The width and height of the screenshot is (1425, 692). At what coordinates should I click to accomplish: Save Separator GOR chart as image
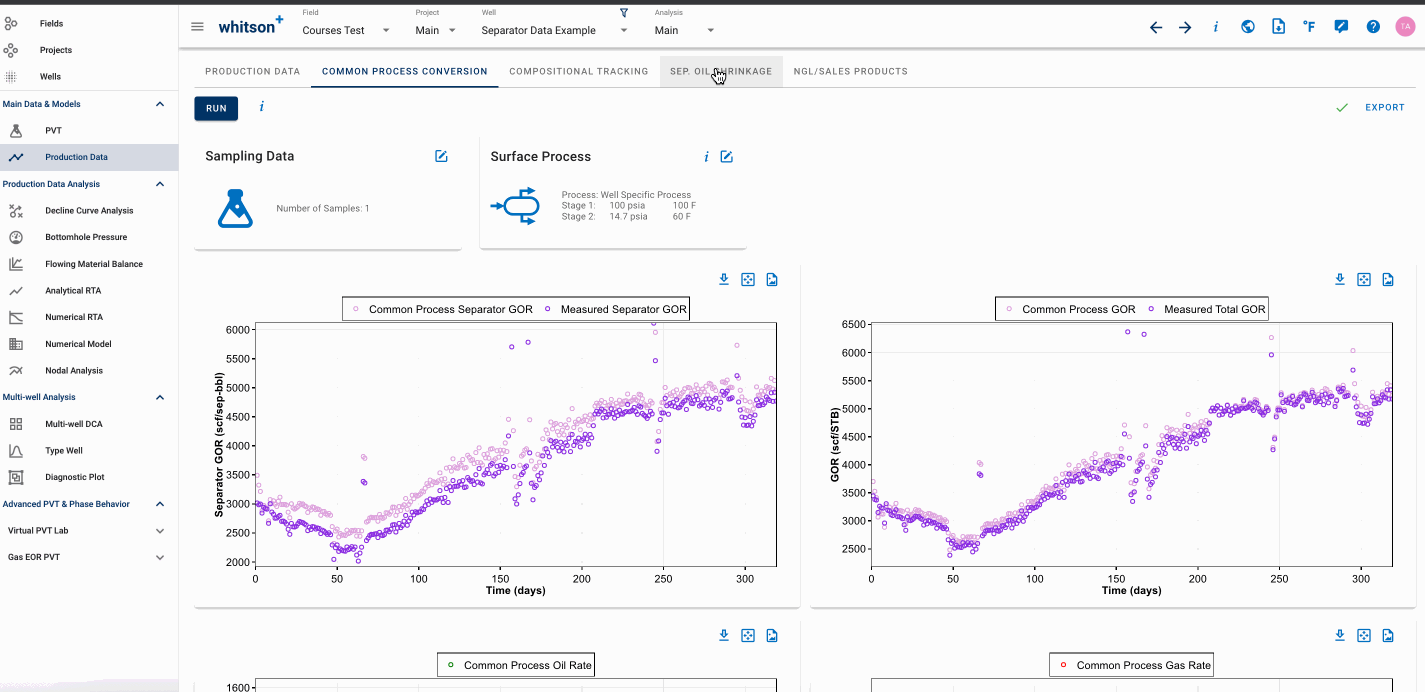[x=772, y=280]
